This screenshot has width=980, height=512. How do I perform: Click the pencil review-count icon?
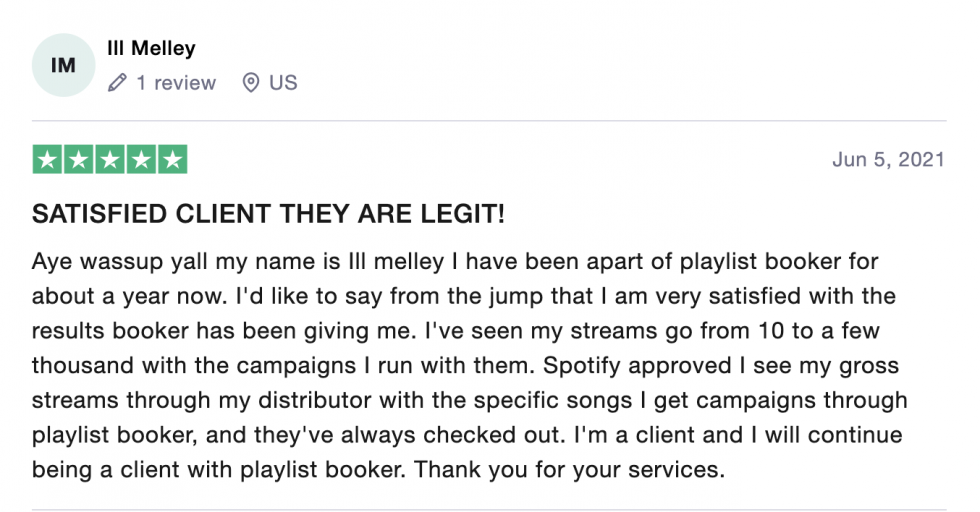click(x=117, y=83)
